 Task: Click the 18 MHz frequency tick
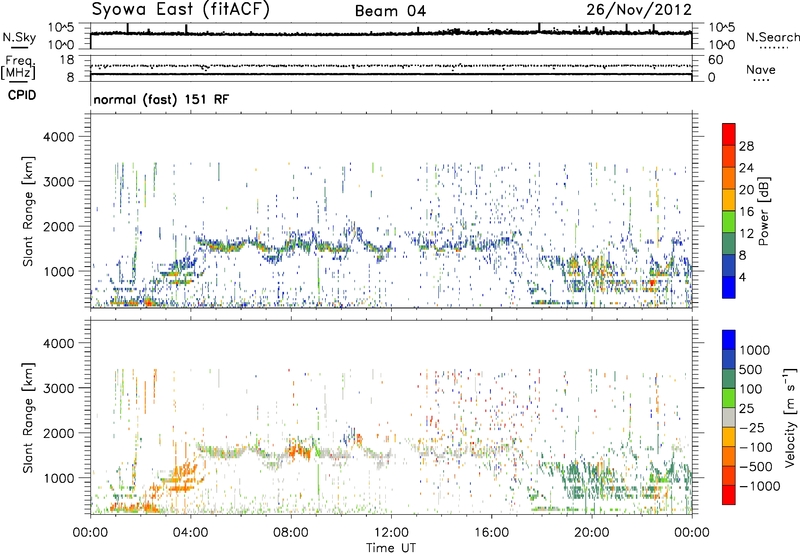click(67, 60)
